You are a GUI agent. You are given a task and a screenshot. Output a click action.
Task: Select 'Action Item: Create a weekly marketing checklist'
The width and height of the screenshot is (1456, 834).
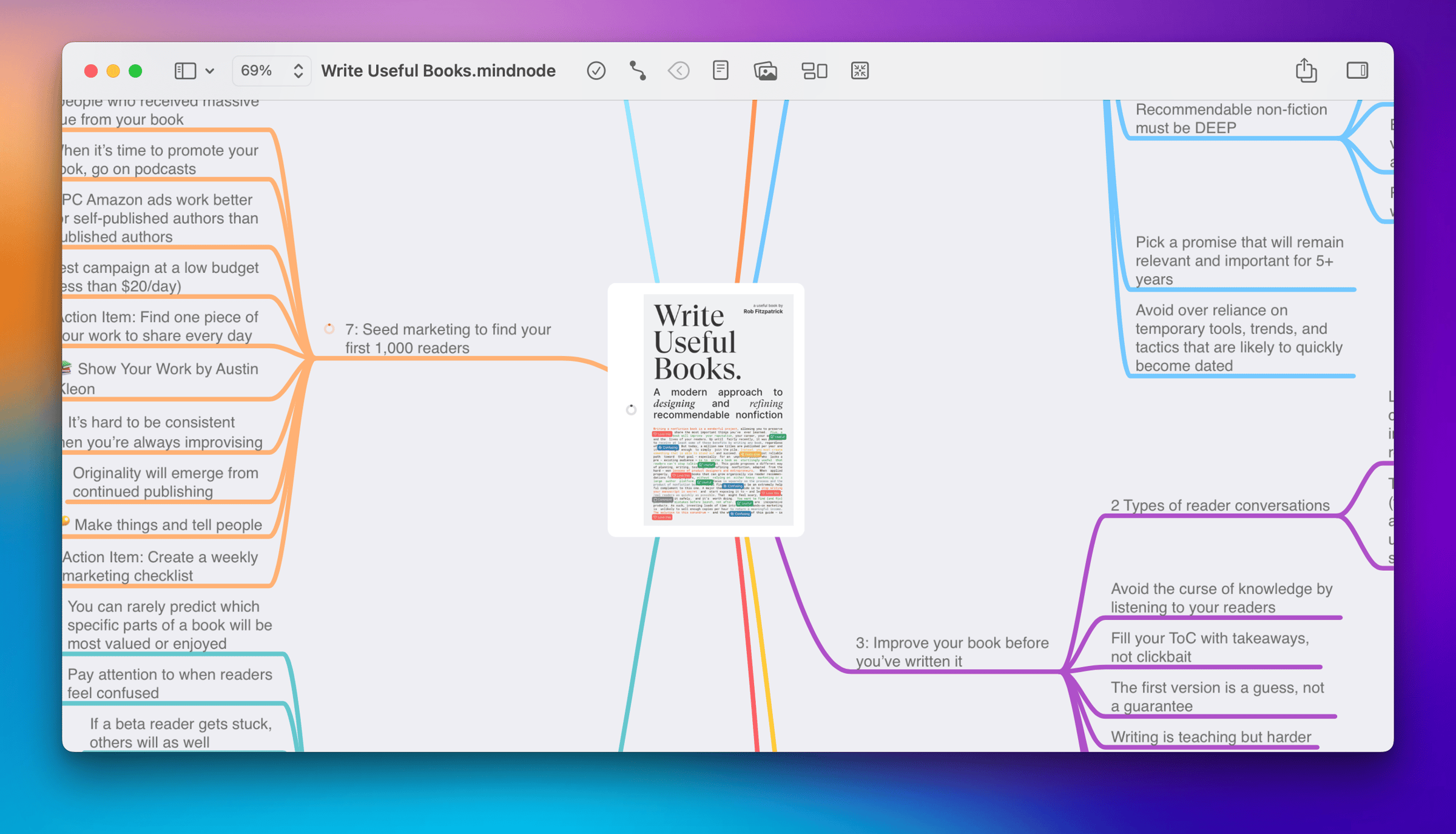[161, 566]
